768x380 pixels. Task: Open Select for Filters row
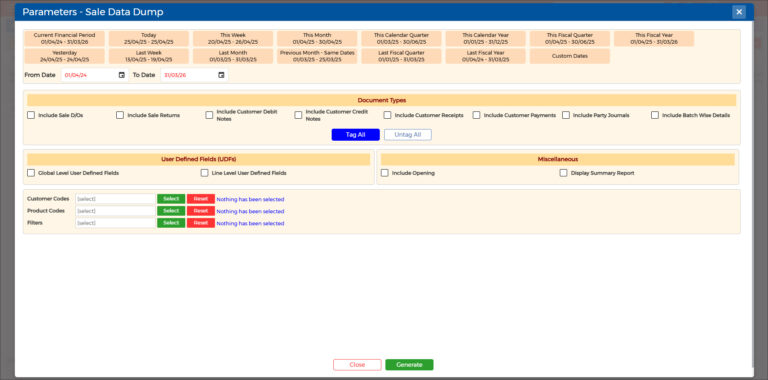click(171, 223)
